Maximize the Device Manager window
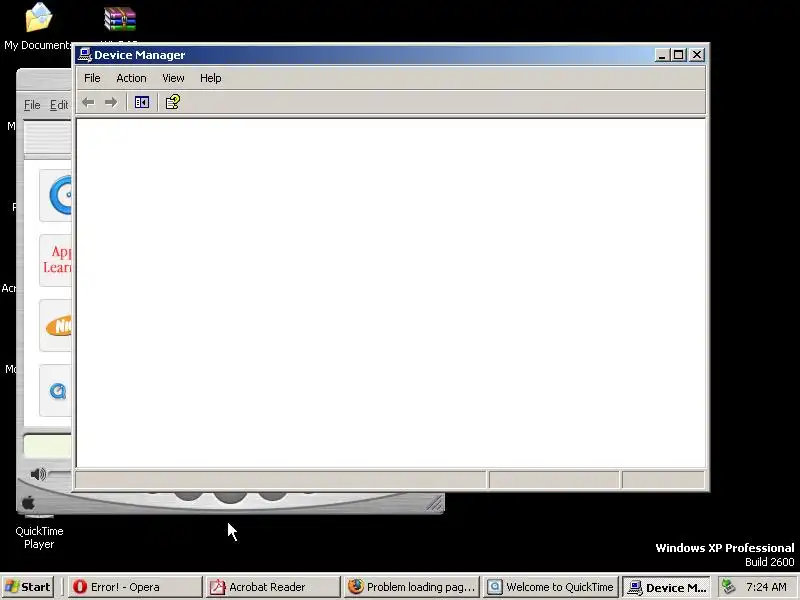This screenshot has width=800, height=600. [x=679, y=55]
